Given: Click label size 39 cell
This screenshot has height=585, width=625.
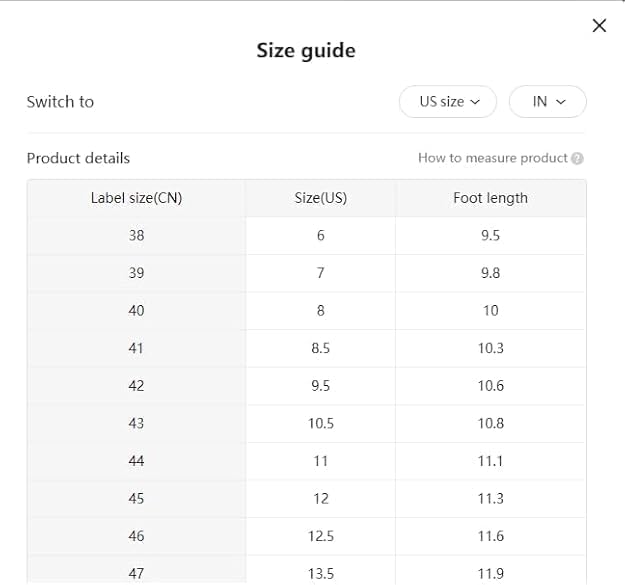Looking at the screenshot, I should pyautogui.click(x=136, y=273).
